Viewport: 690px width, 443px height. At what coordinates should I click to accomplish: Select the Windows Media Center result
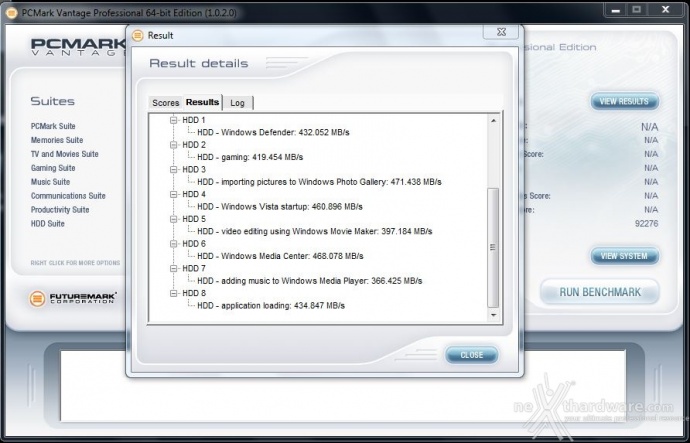[280, 256]
